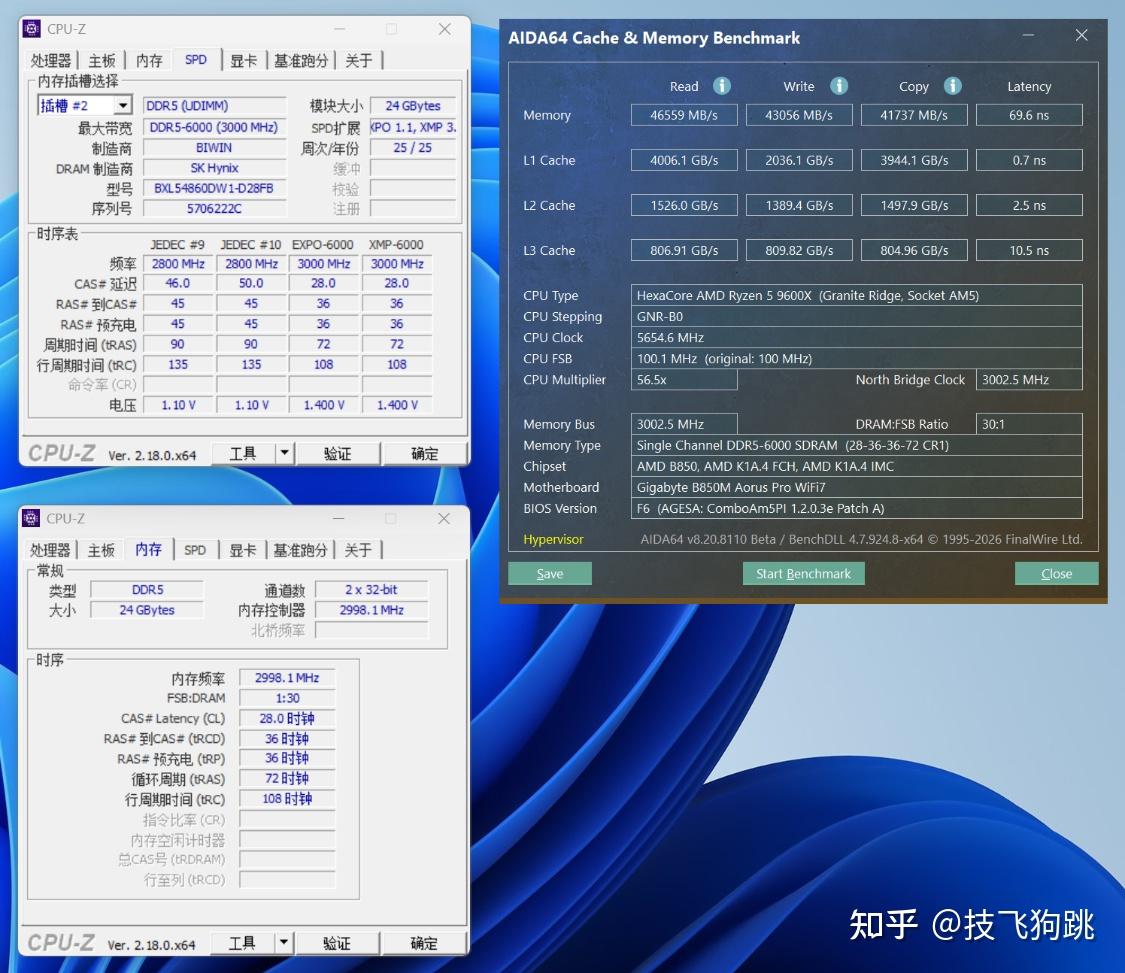Click the Close button at the bottom of AIDA64
The height and width of the screenshot is (973, 1125).
[x=1056, y=573]
